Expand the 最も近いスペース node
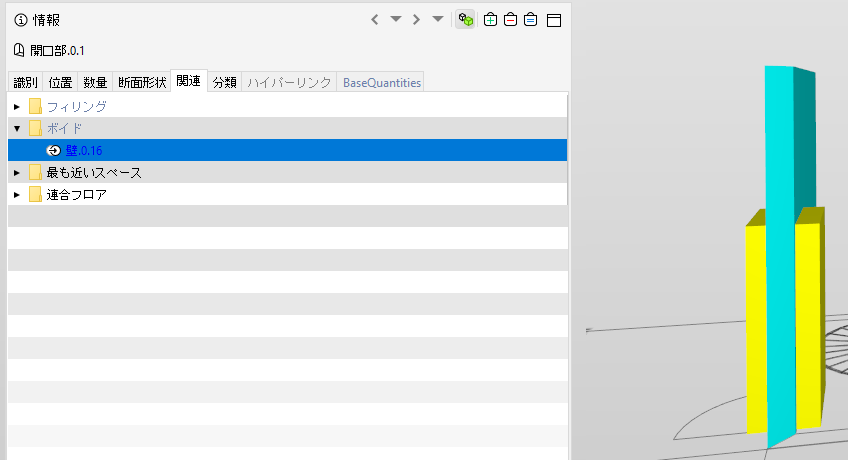Image resolution: width=848 pixels, height=460 pixels. [x=17, y=173]
